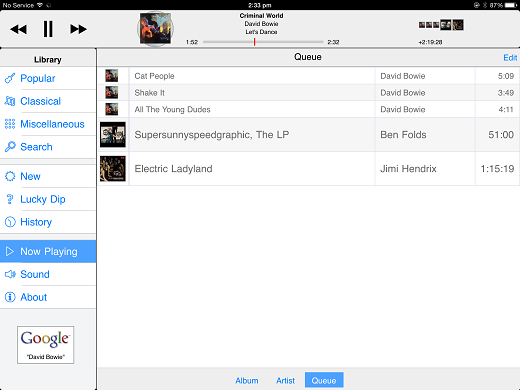Select the Queue tab
The width and height of the screenshot is (520, 390).
click(x=324, y=380)
